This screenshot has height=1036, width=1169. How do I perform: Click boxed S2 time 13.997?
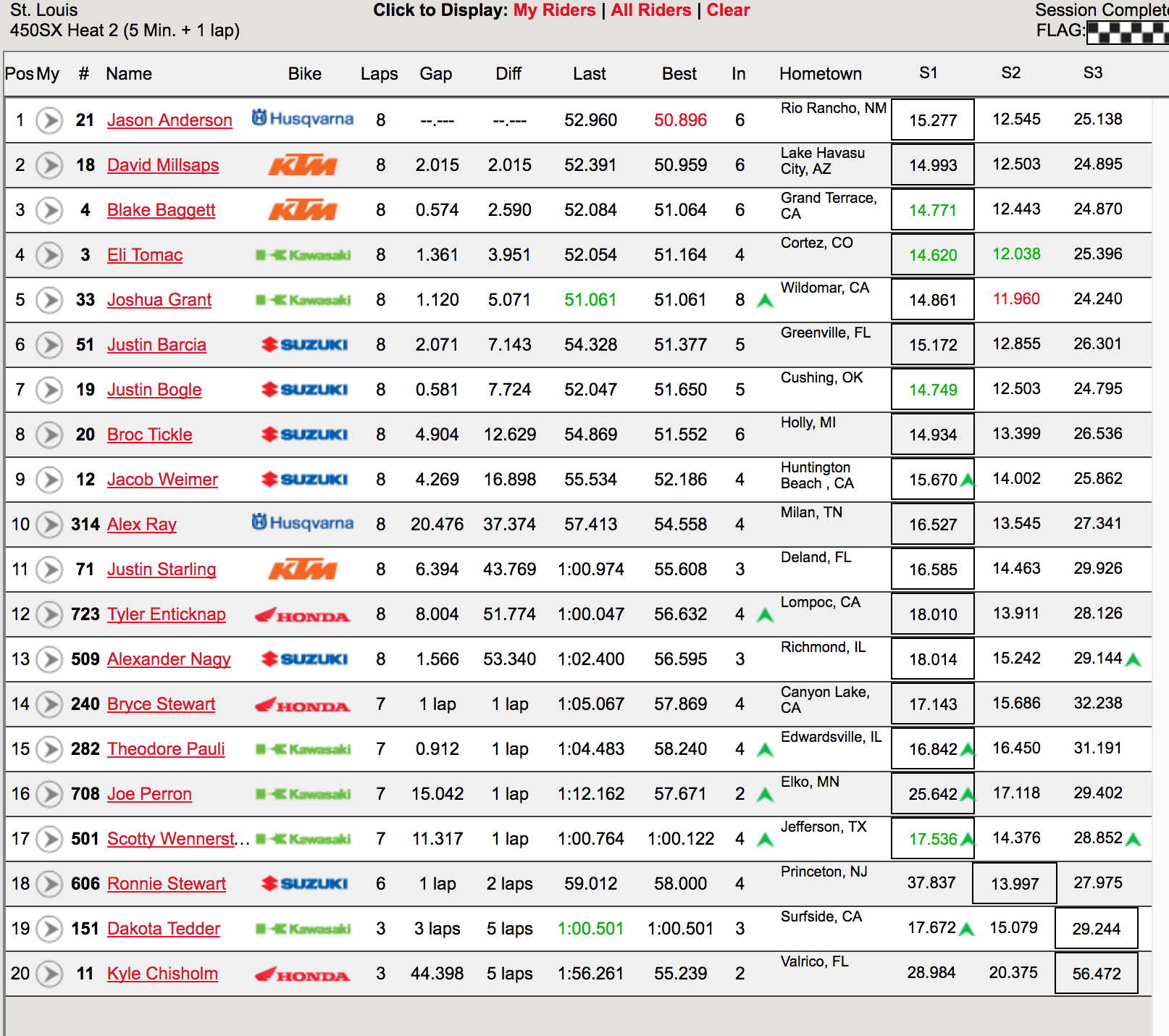[1015, 884]
